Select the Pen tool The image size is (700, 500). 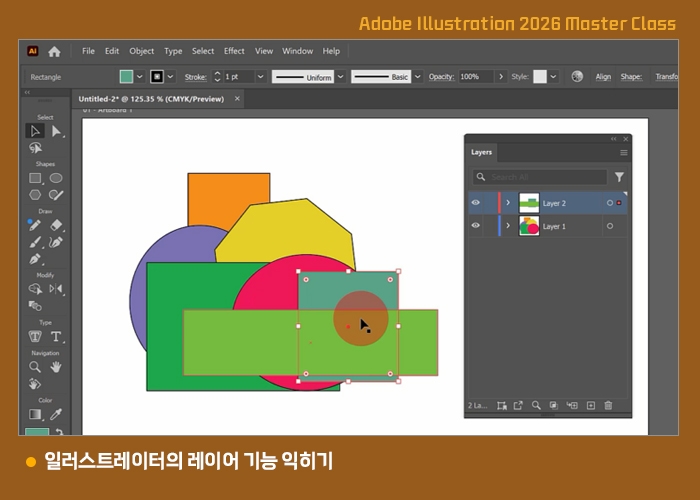tap(35, 259)
